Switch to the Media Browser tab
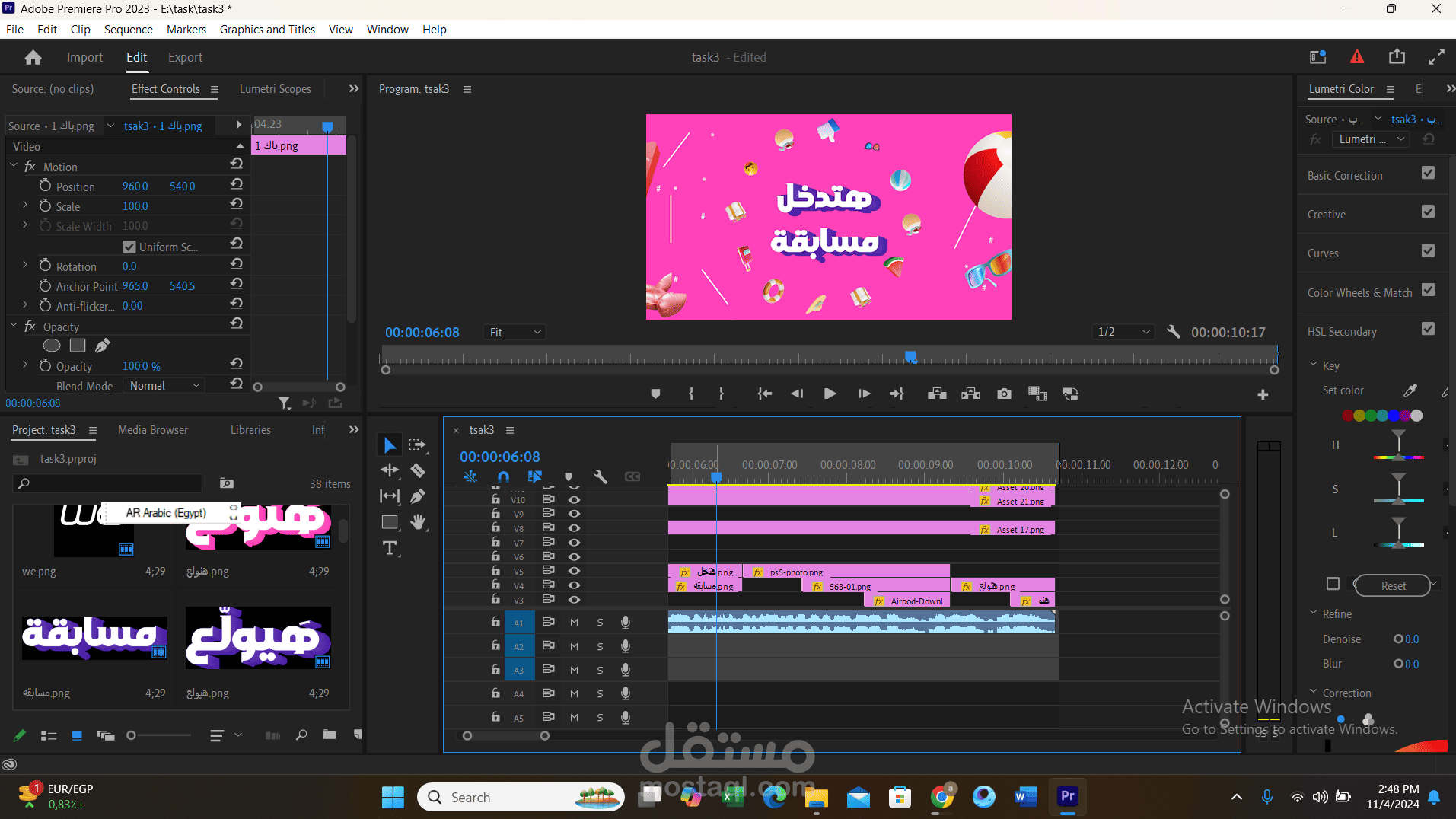The height and width of the screenshot is (819, 1456). (x=153, y=430)
